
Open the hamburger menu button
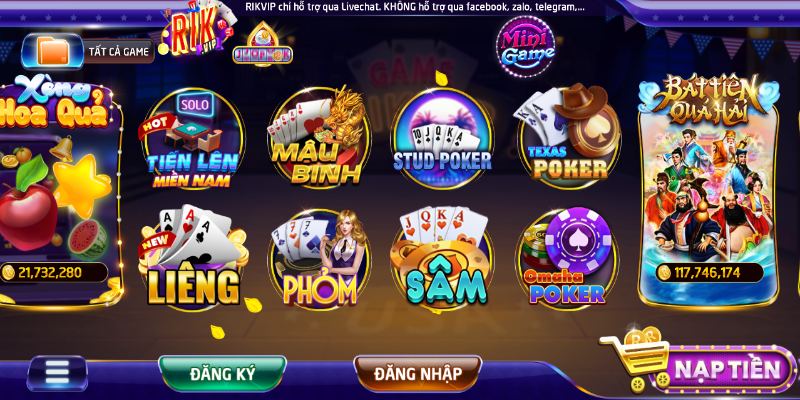57,373
